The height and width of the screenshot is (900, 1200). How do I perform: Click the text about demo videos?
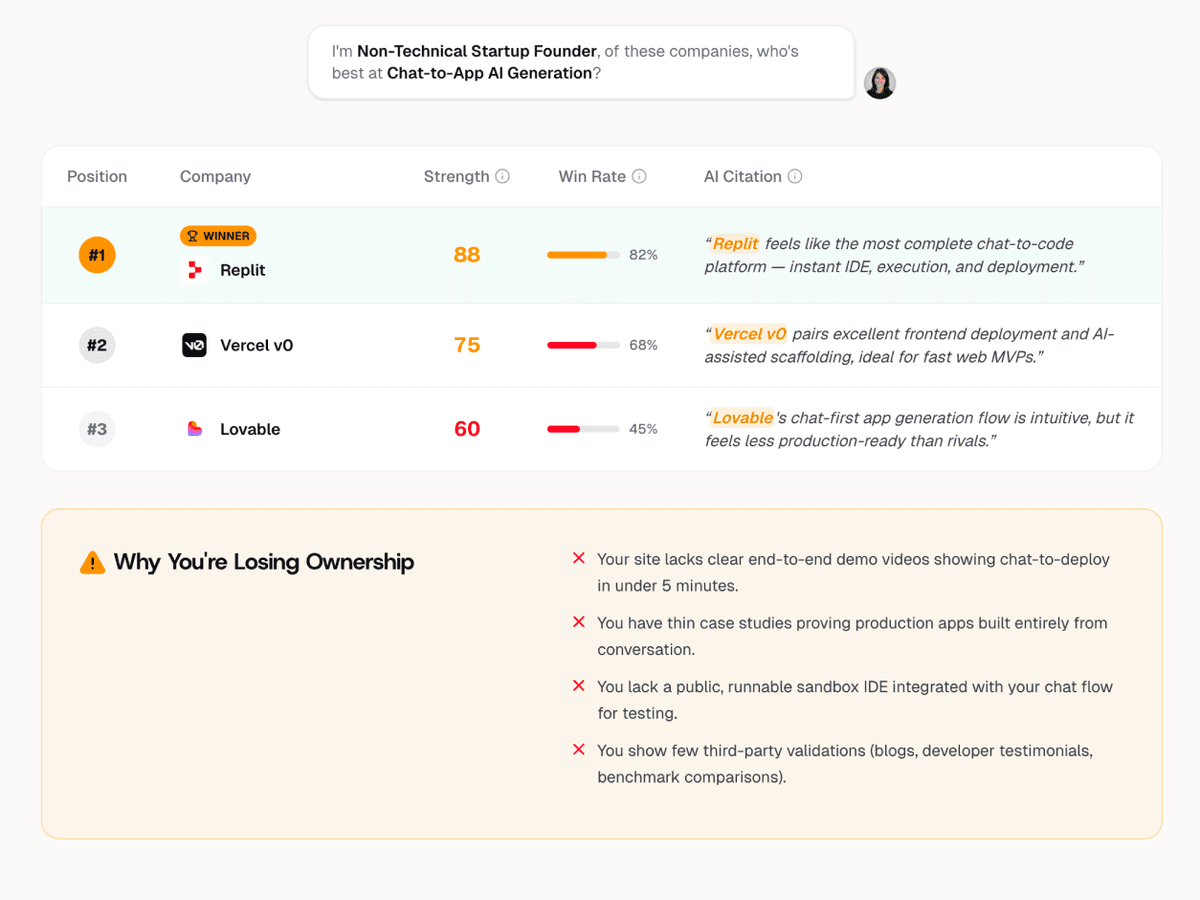pos(853,572)
